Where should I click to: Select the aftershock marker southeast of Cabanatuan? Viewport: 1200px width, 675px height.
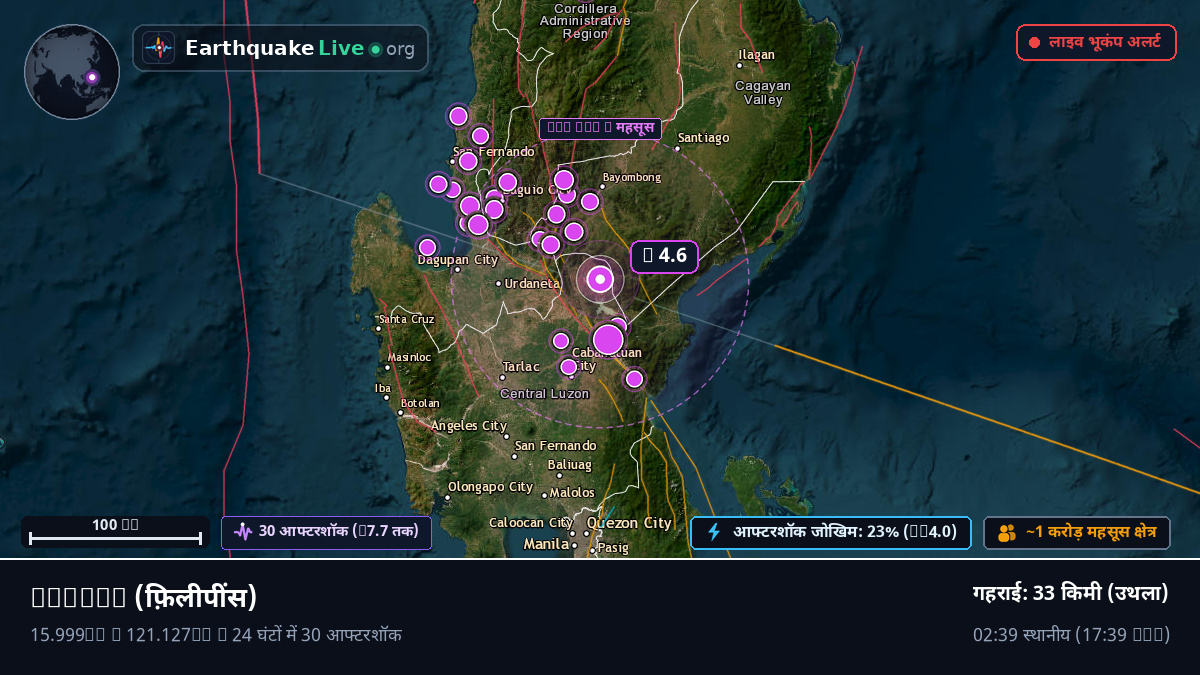634,378
